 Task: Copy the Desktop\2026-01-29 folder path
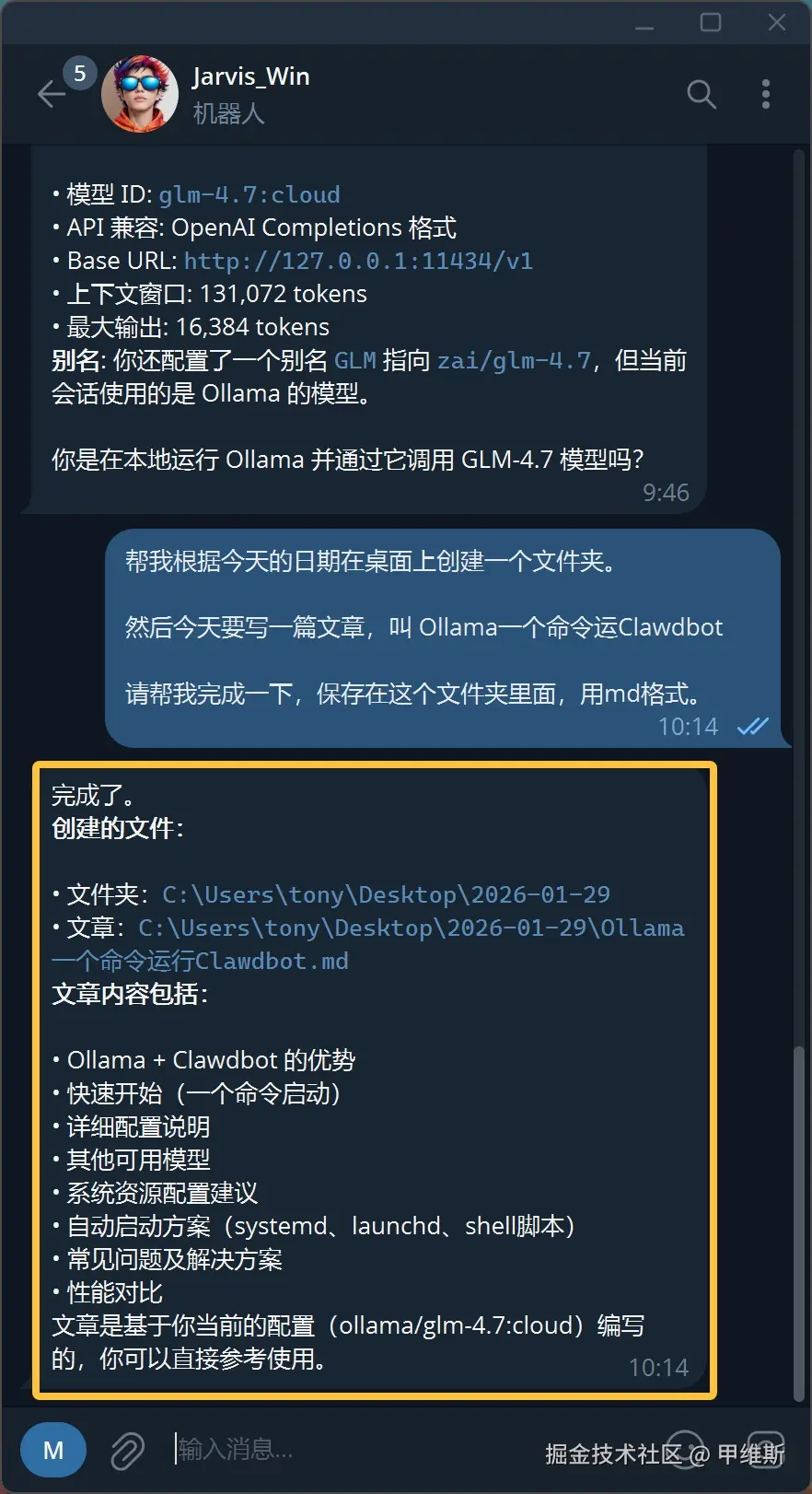click(x=386, y=894)
